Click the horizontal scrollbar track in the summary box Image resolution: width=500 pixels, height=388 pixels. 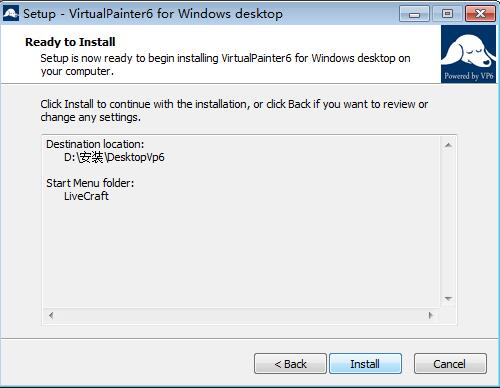coord(241,315)
